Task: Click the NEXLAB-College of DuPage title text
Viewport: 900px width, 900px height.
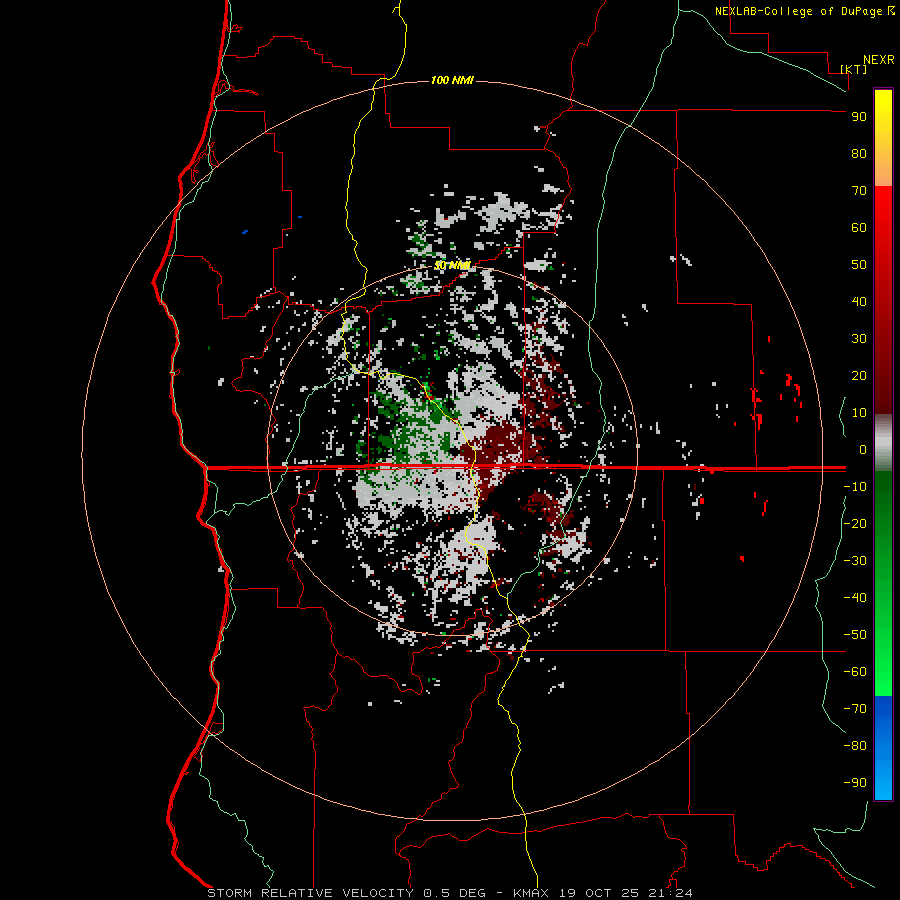Action: tap(801, 11)
